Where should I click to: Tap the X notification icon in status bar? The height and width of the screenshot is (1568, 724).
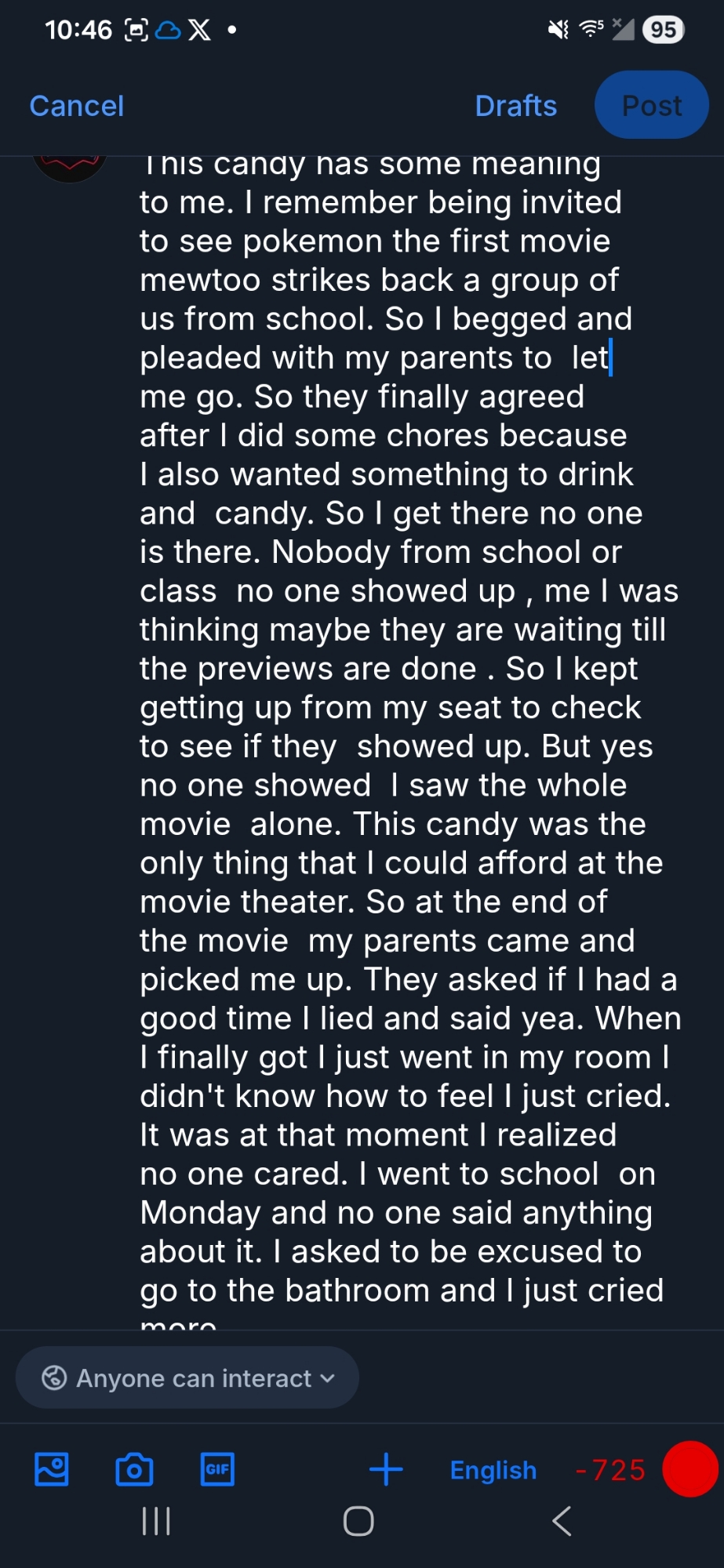[200, 31]
